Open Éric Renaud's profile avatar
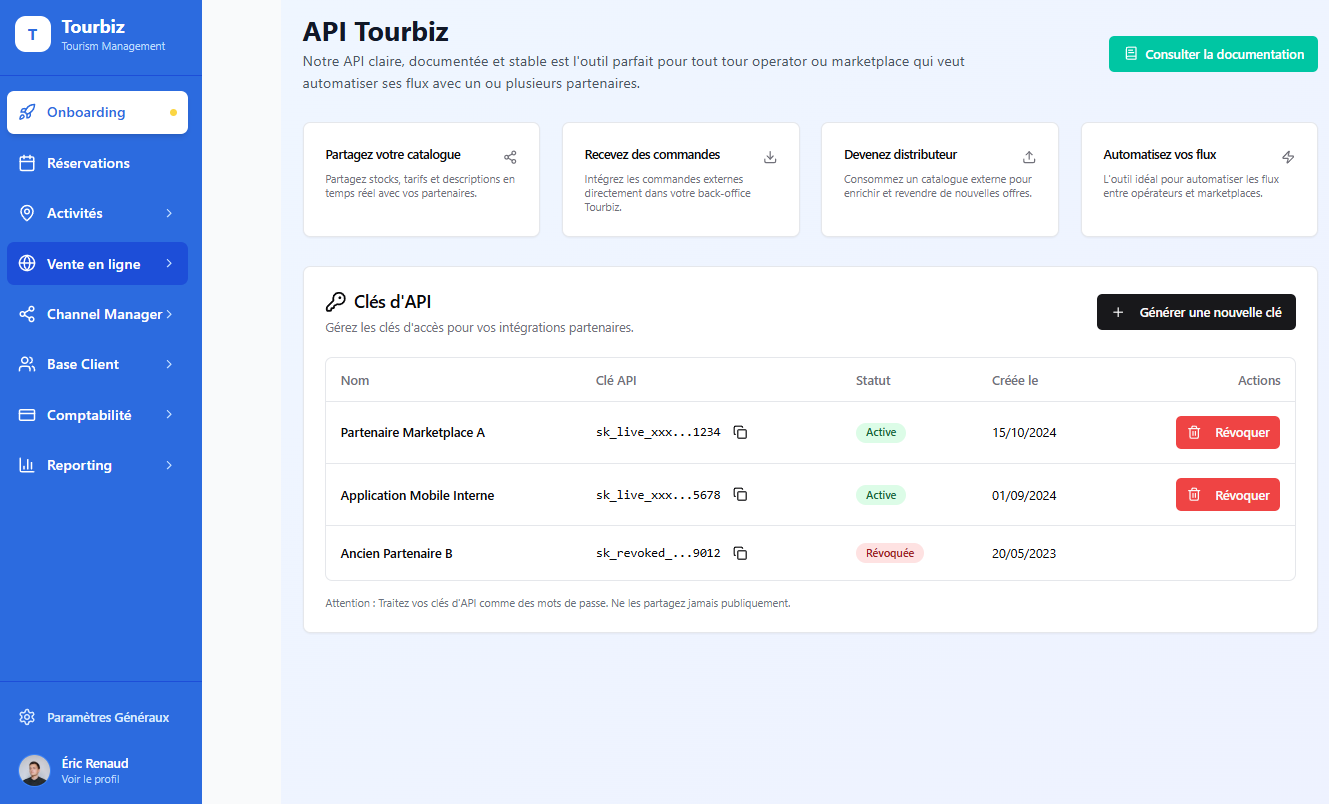 (34, 770)
